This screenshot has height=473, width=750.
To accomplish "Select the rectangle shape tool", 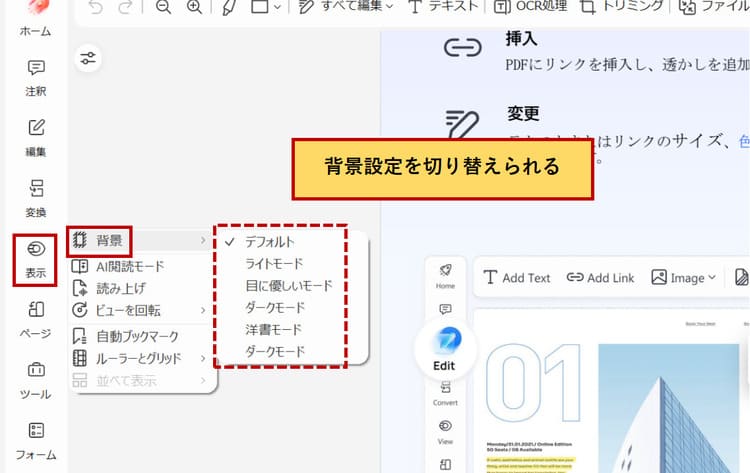I will tap(260, 7).
